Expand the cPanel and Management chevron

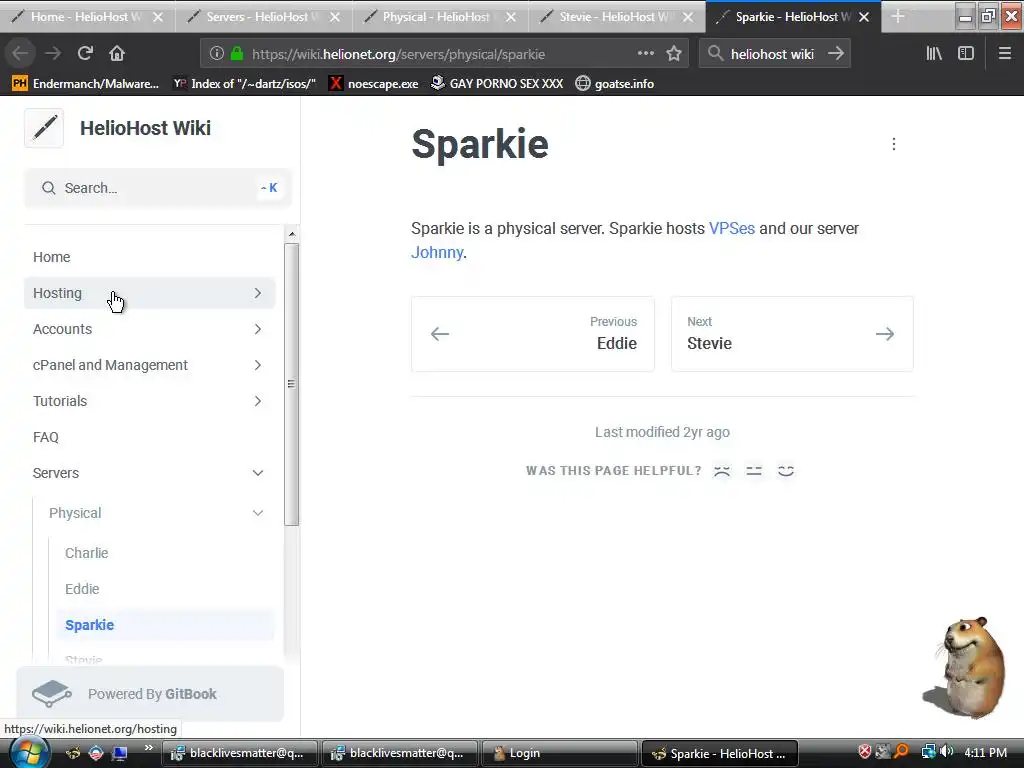coord(258,365)
